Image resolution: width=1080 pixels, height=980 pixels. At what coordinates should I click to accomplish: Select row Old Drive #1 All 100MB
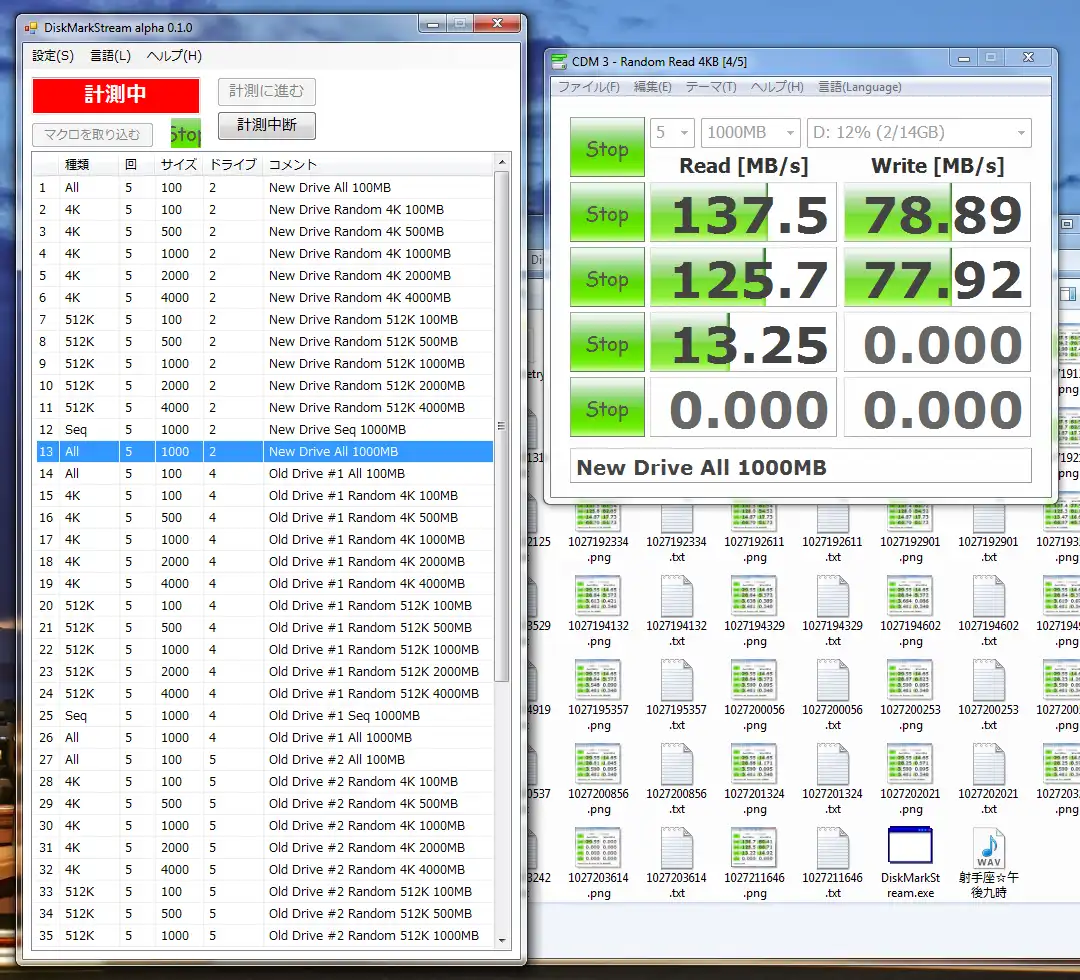coord(264,474)
